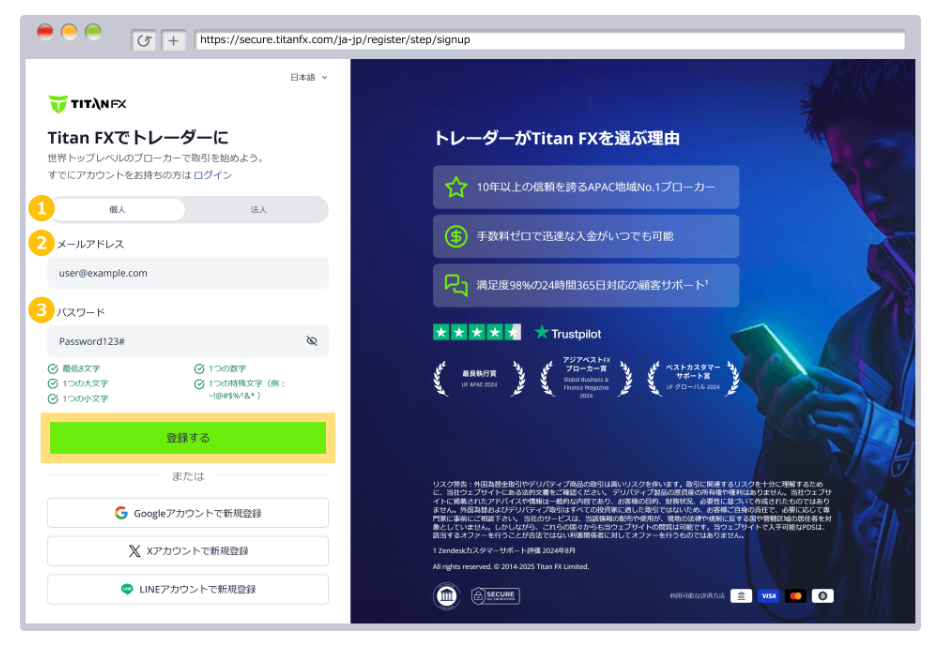The height and width of the screenshot is (656, 946).
Task: Click the browser reload icon
Action: tap(144, 40)
